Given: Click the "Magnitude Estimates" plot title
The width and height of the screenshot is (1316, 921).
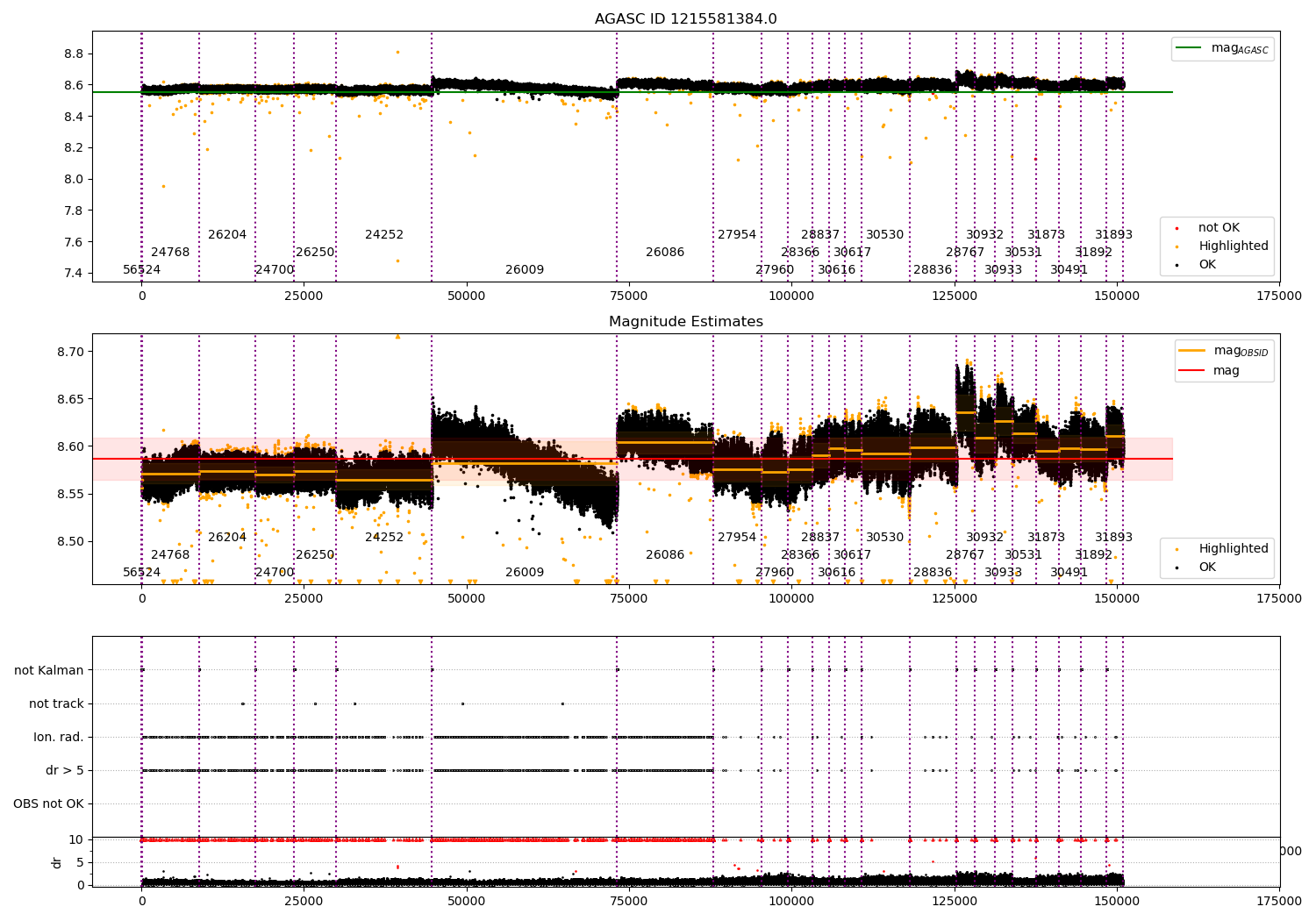Looking at the screenshot, I should coord(685,322).
